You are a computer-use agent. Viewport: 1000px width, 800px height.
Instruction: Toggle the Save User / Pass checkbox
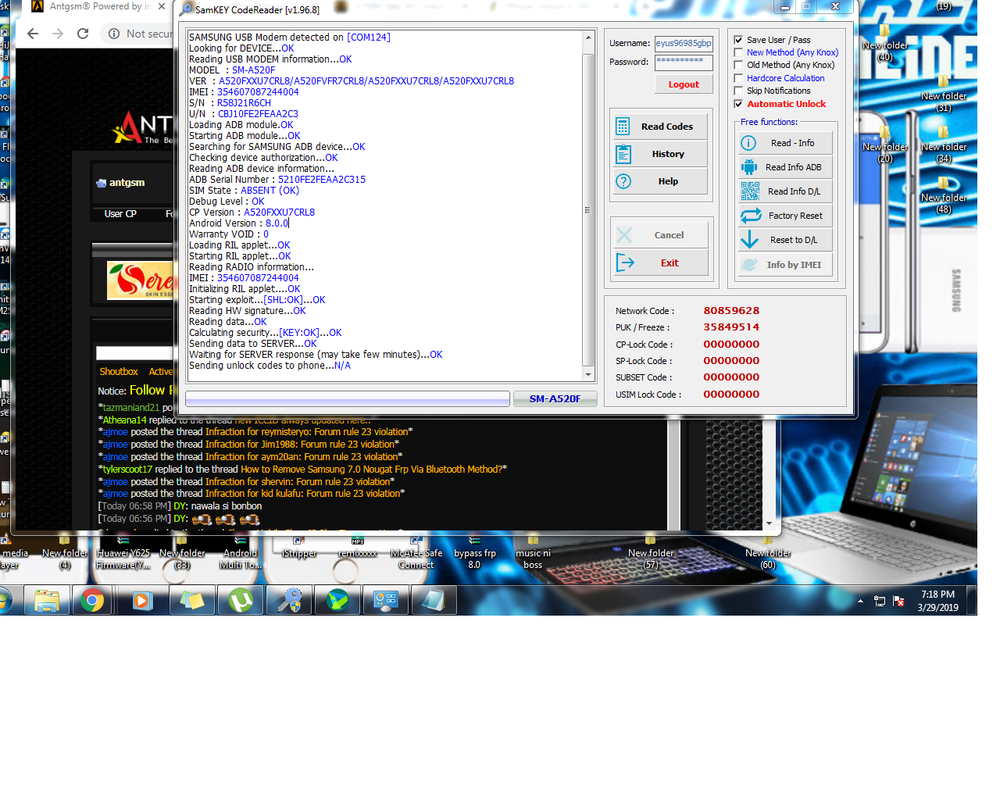point(739,40)
